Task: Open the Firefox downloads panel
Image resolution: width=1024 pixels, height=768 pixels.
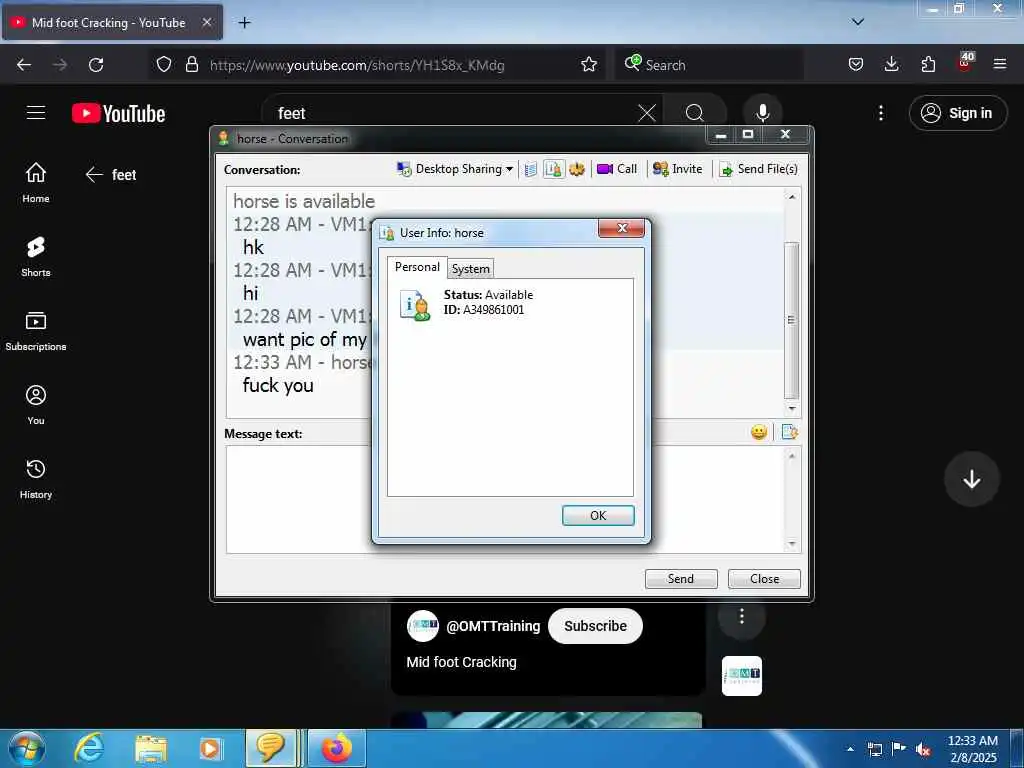Action: pyautogui.click(x=891, y=64)
